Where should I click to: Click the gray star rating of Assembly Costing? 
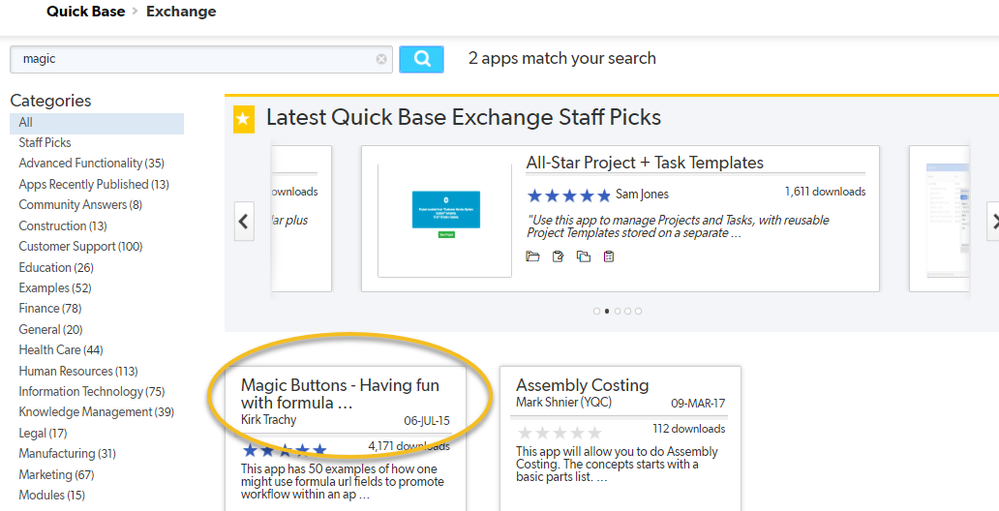point(559,433)
